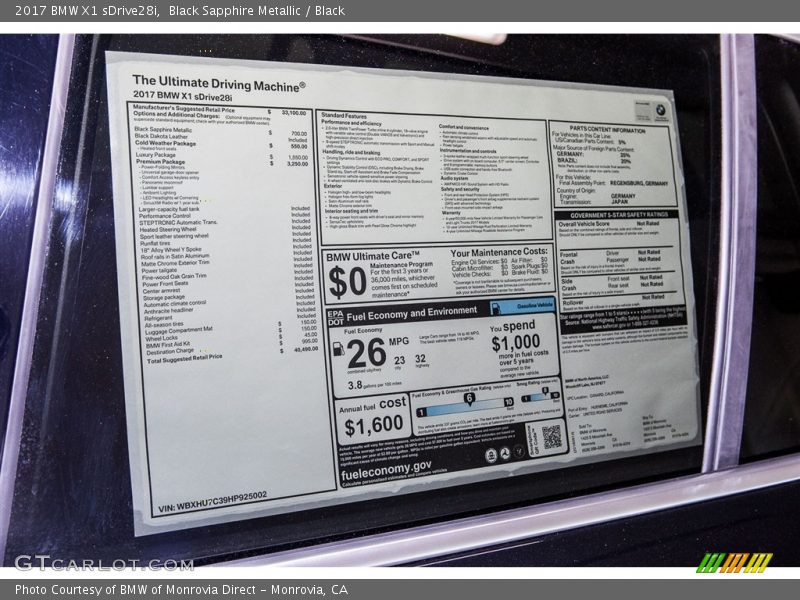The width and height of the screenshot is (800, 600).
Task: Click the '23' city MPG value
Action: click(x=399, y=360)
